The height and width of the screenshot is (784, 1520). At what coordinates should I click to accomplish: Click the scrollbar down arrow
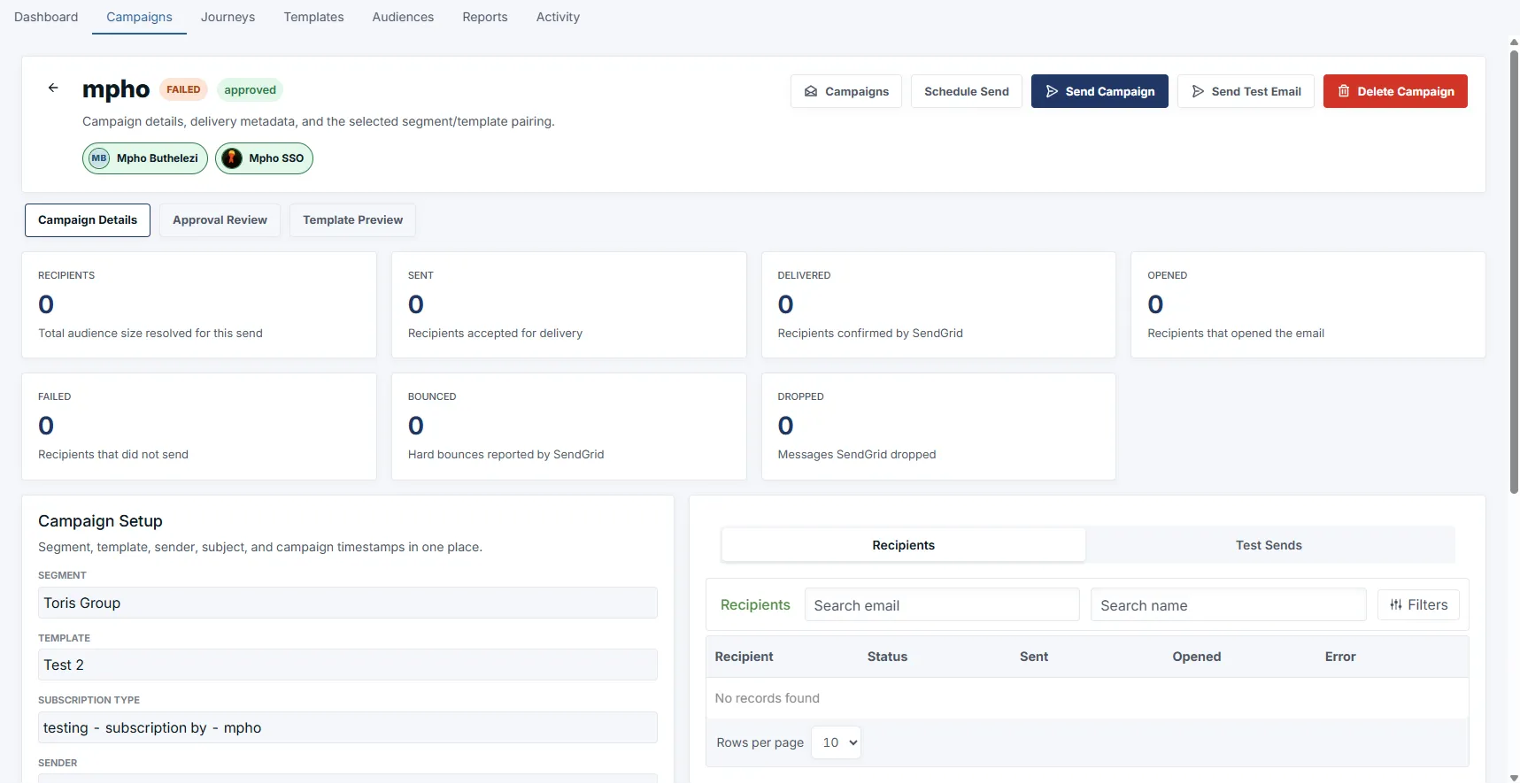(1514, 778)
